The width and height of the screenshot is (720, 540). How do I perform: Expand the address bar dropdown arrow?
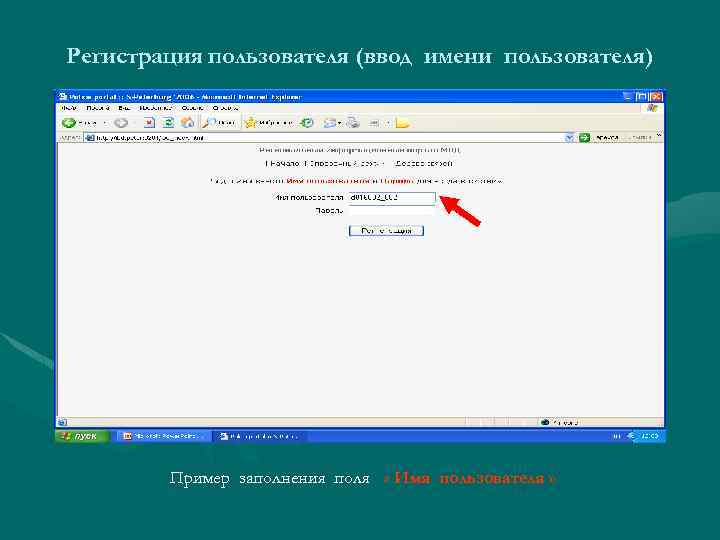(x=569, y=137)
